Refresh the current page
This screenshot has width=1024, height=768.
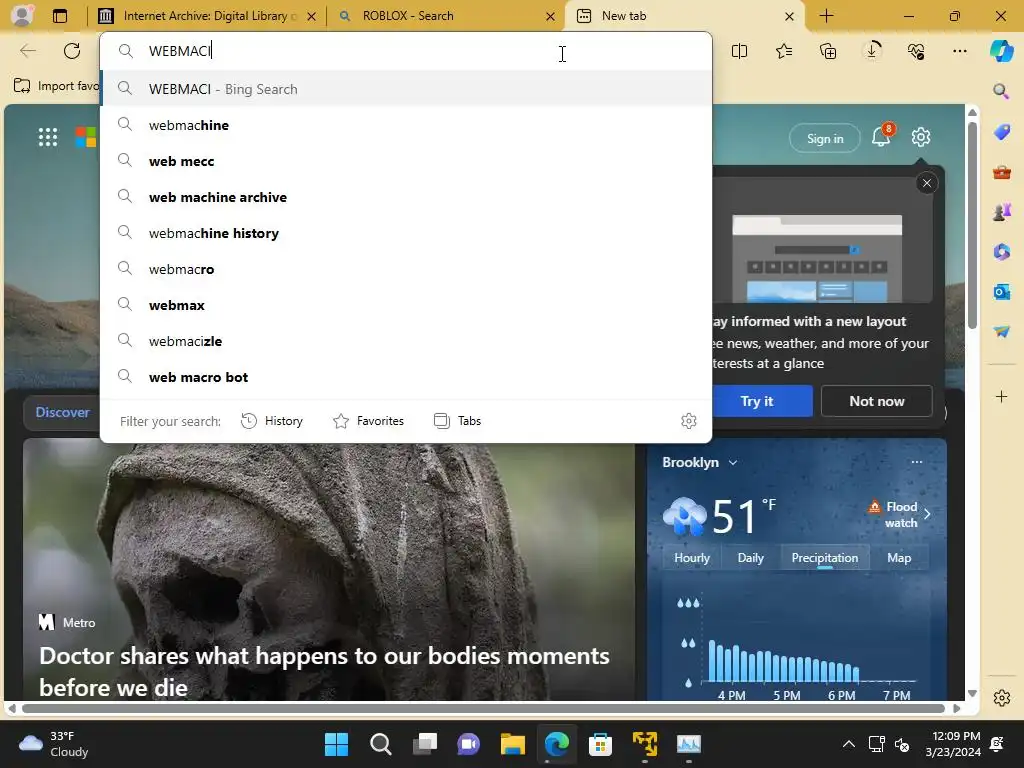(x=72, y=51)
